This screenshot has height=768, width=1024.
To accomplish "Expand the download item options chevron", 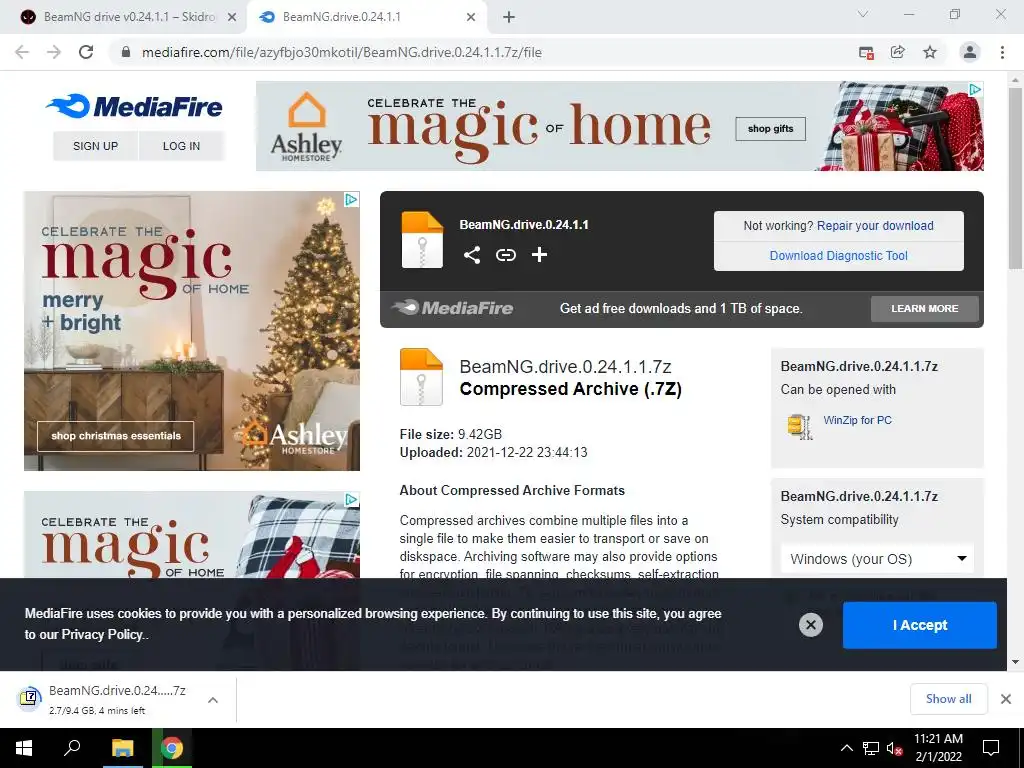I will point(213,700).
